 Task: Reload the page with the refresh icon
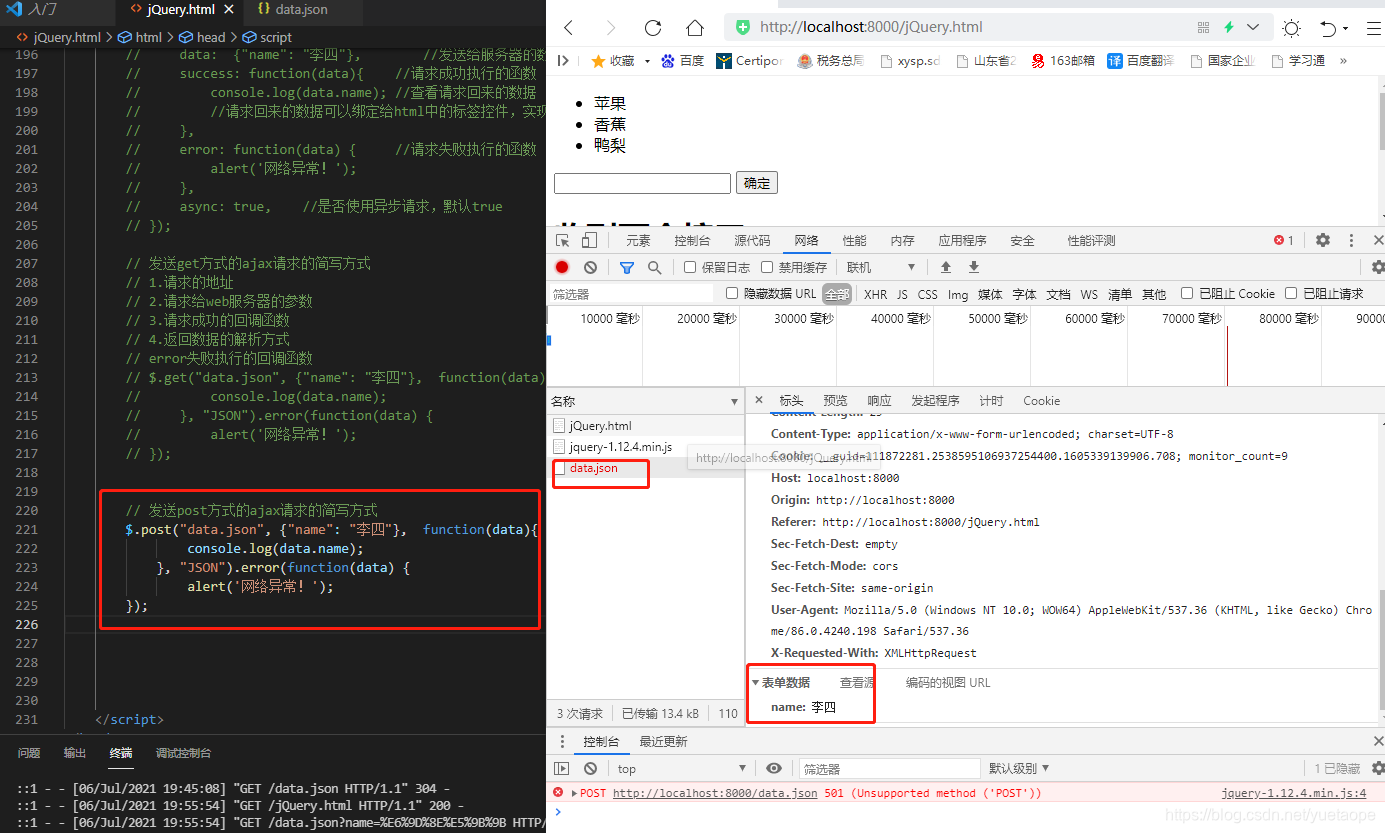point(653,28)
